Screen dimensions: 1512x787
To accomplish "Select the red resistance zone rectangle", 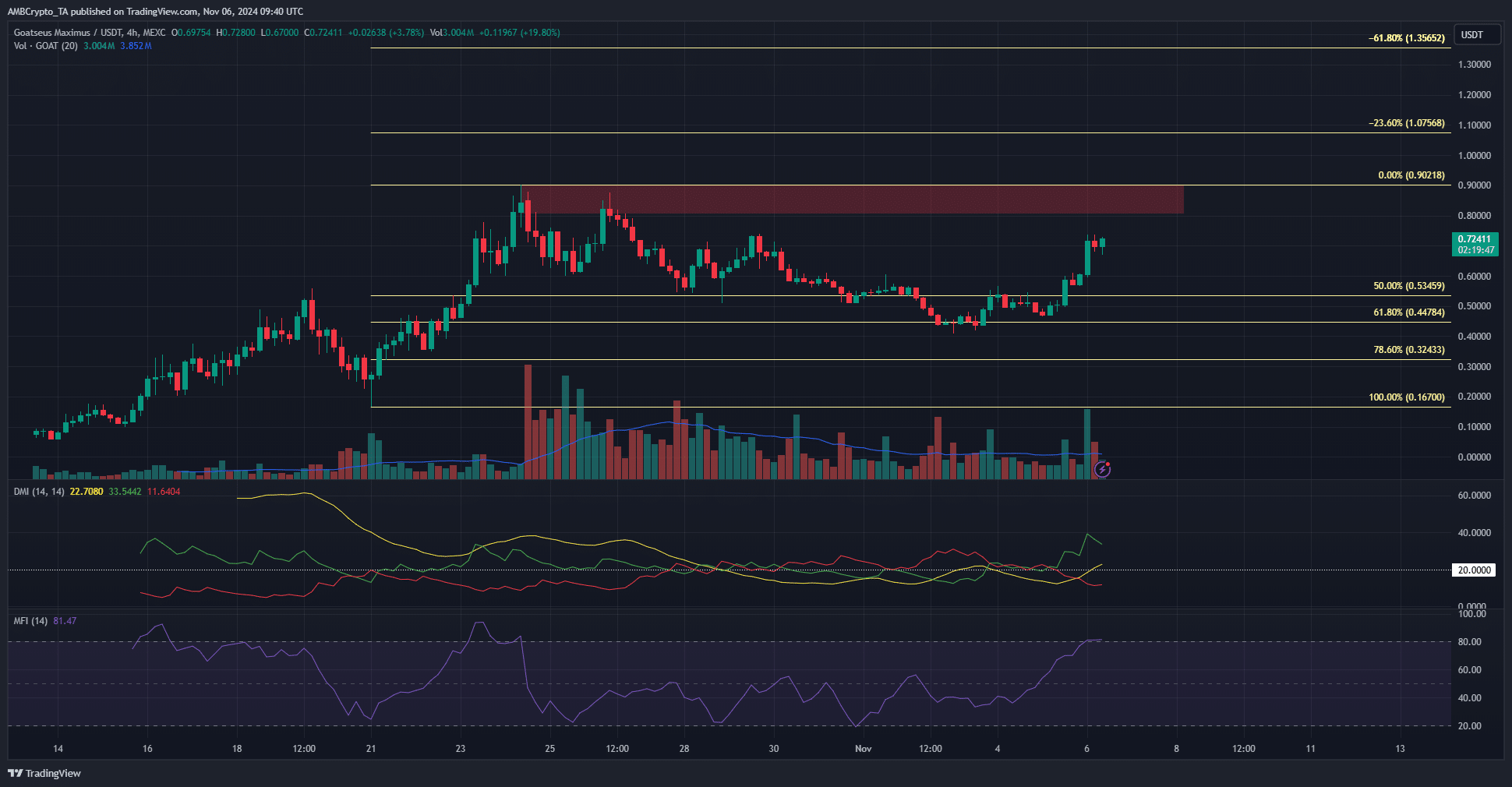I will [853, 199].
